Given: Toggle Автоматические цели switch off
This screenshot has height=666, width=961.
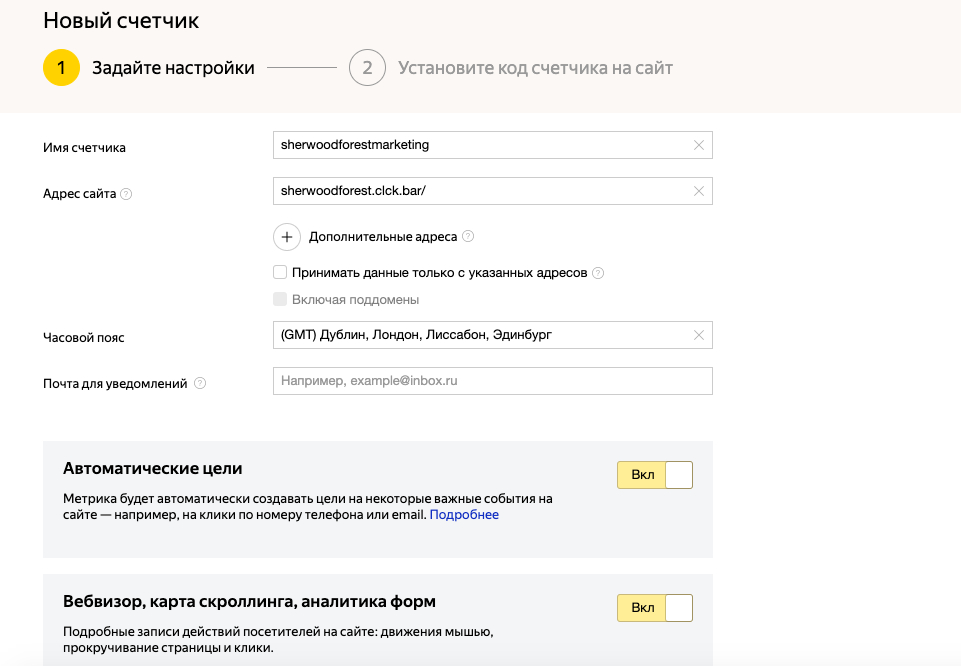Looking at the screenshot, I should pyautogui.click(x=655, y=475).
